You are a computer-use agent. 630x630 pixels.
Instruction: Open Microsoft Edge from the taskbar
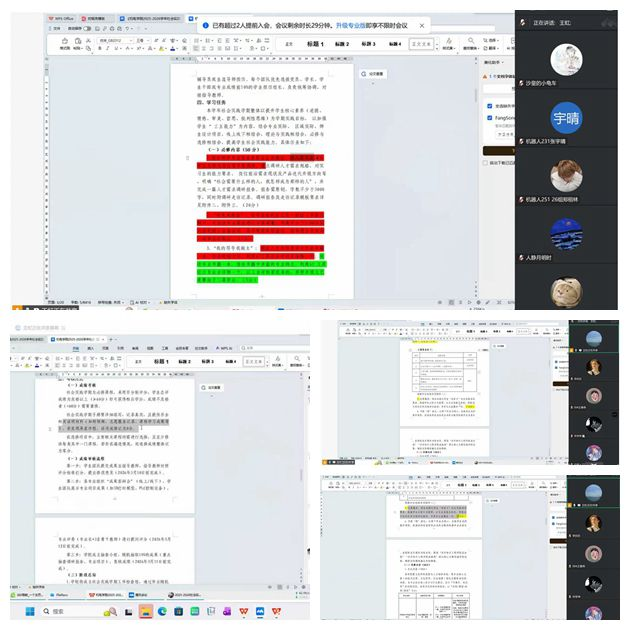point(163,609)
